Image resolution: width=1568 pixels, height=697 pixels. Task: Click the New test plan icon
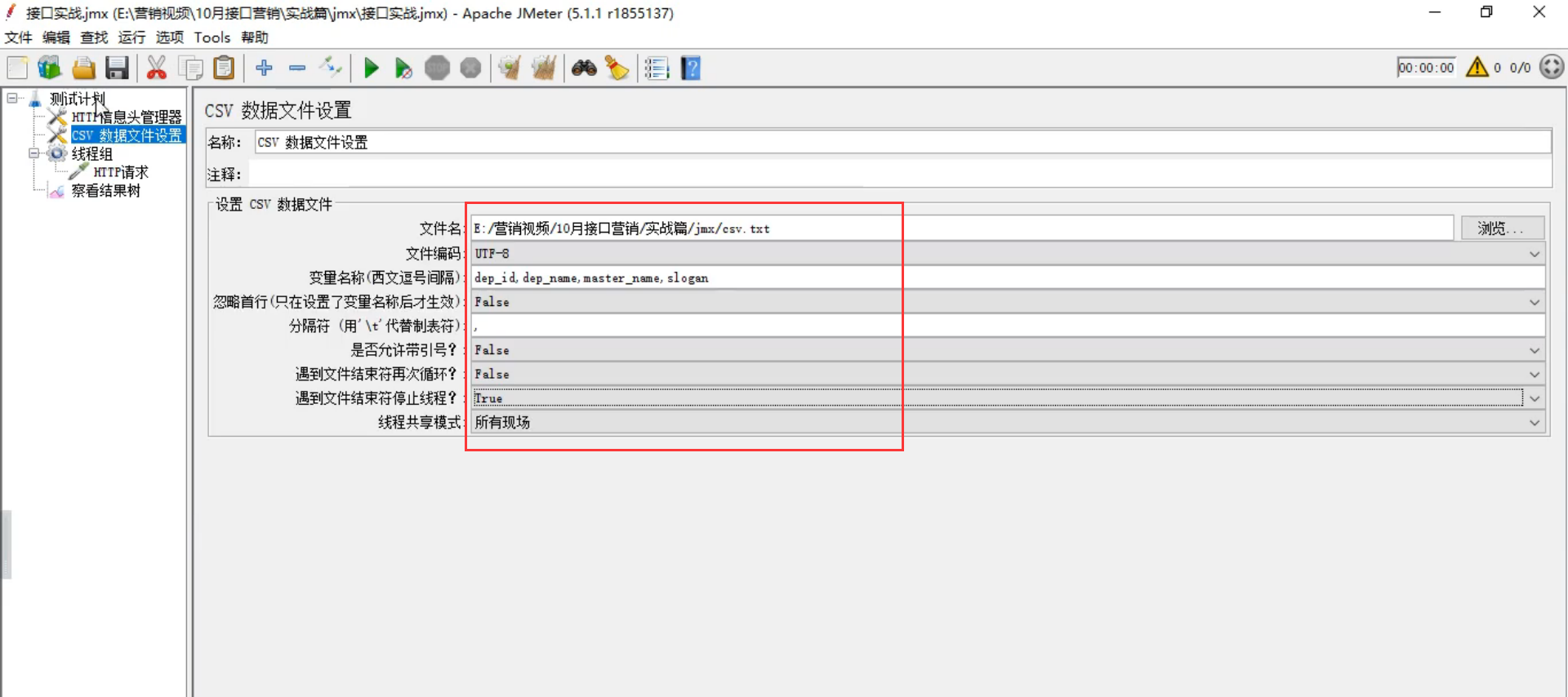tap(17, 68)
